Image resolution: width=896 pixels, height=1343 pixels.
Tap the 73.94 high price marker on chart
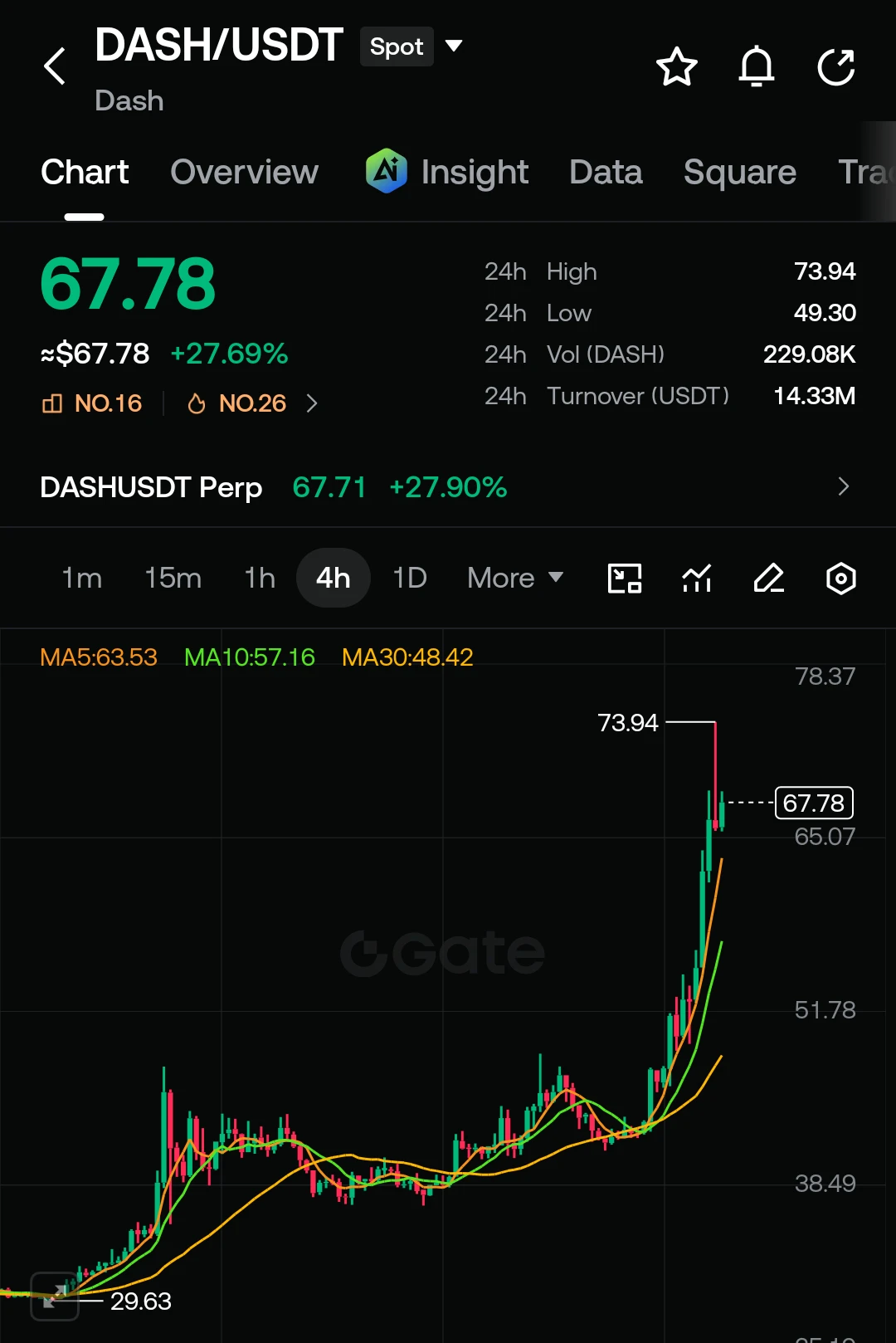(628, 723)
